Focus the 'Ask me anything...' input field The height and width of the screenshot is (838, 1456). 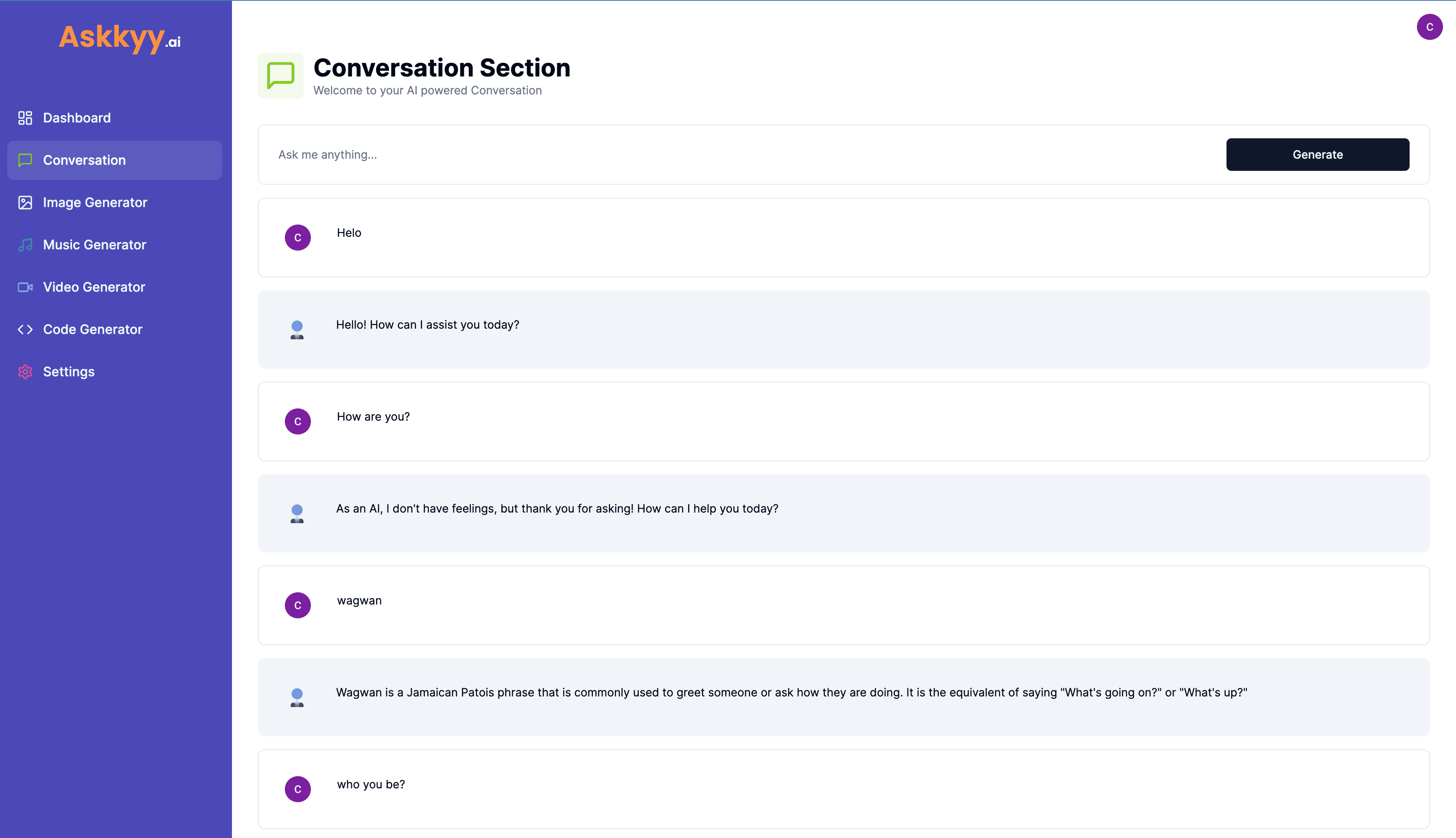(743, 155)
